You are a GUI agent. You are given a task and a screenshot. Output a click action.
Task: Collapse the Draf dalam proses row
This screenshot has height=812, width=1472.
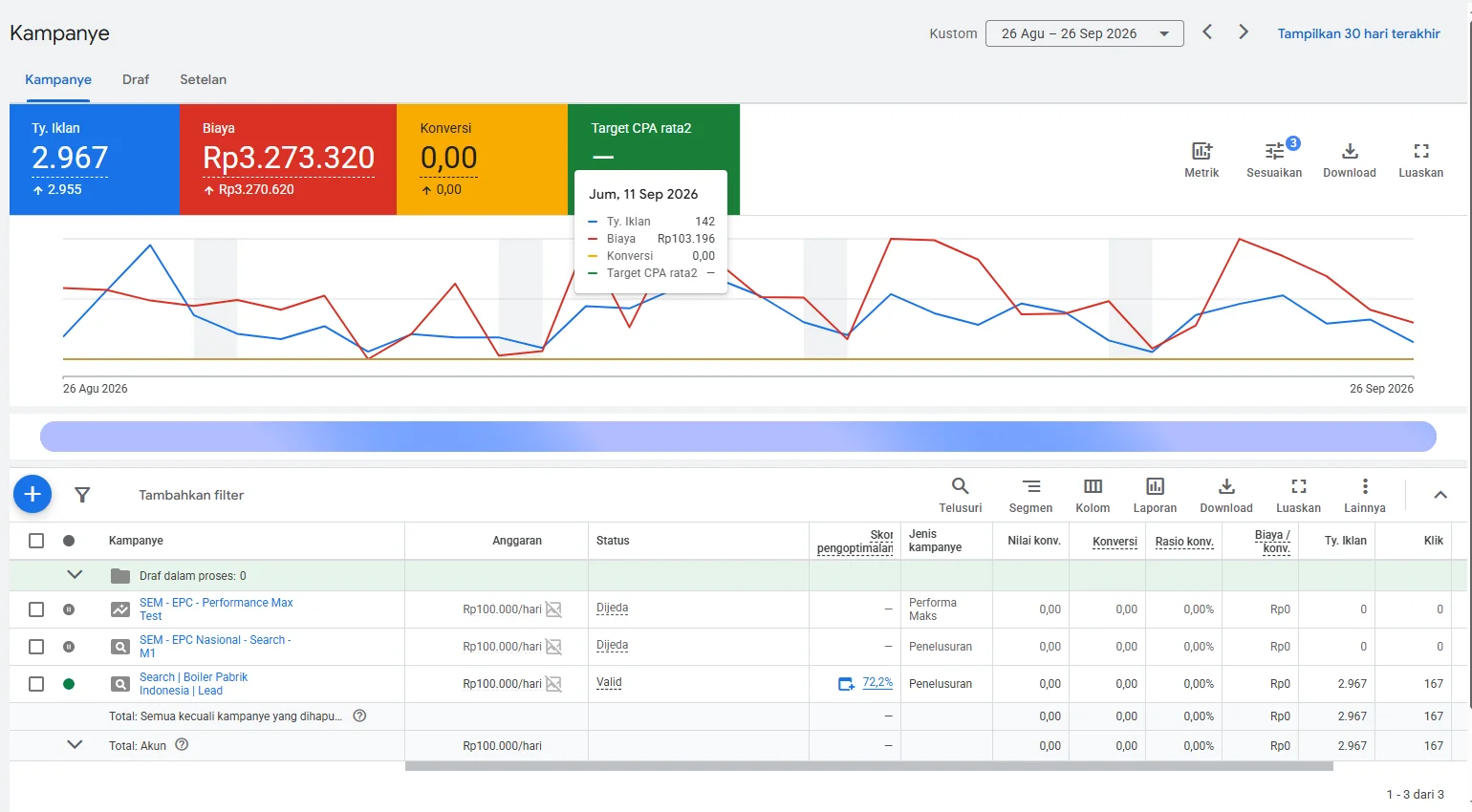[x=75, y=575]
